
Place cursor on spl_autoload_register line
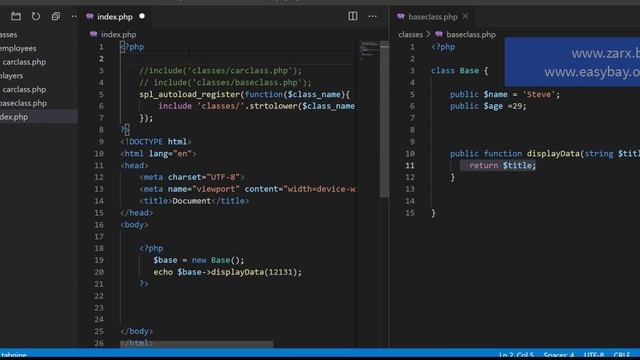tap(244, 94)
